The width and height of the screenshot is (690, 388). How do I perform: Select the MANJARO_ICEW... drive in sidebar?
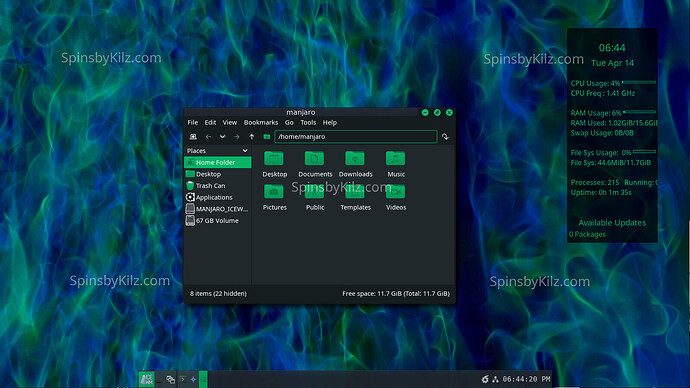click(x=217, y=209)
